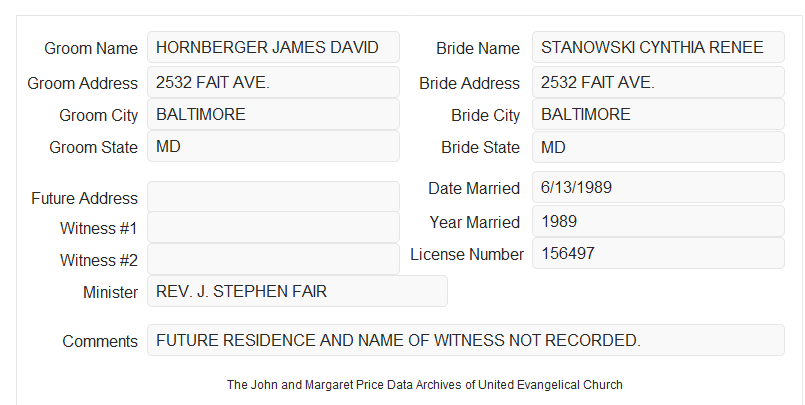The height and width of the screenshot is (405, 805).
Task: Click the Price Data Archives footer text
Action: 425,384
